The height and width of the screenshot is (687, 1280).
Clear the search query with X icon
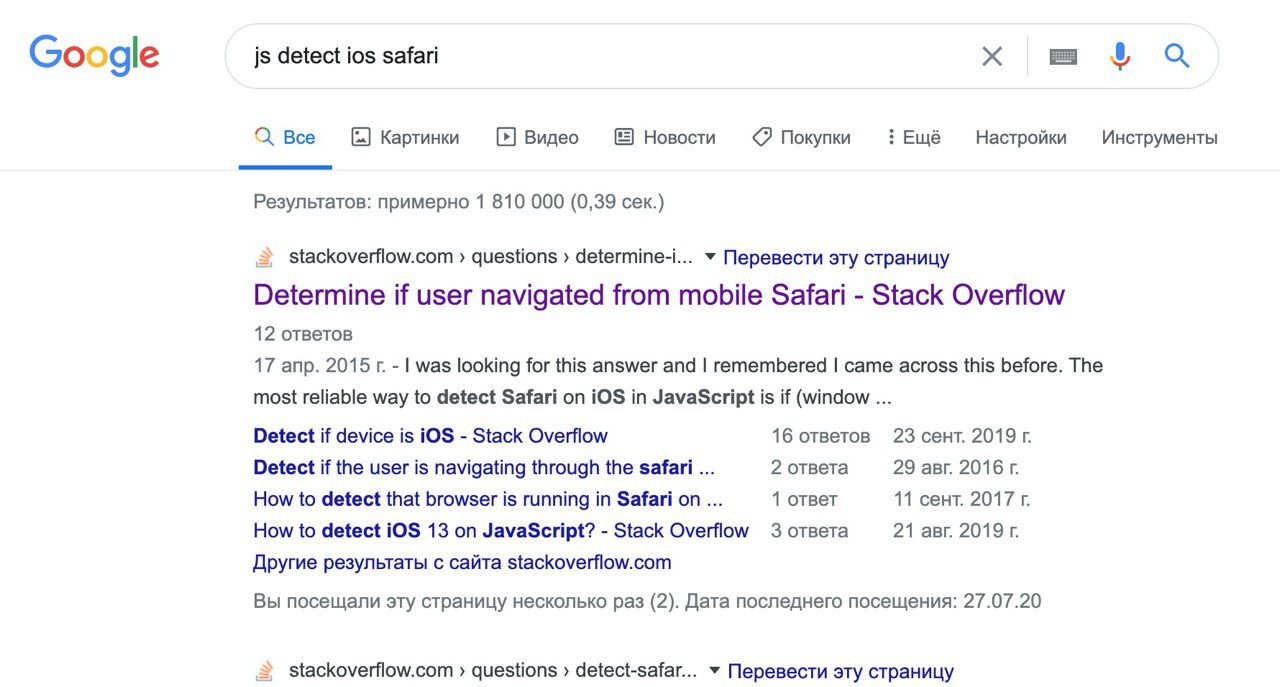pyautogui.click(x=992, y=56)
